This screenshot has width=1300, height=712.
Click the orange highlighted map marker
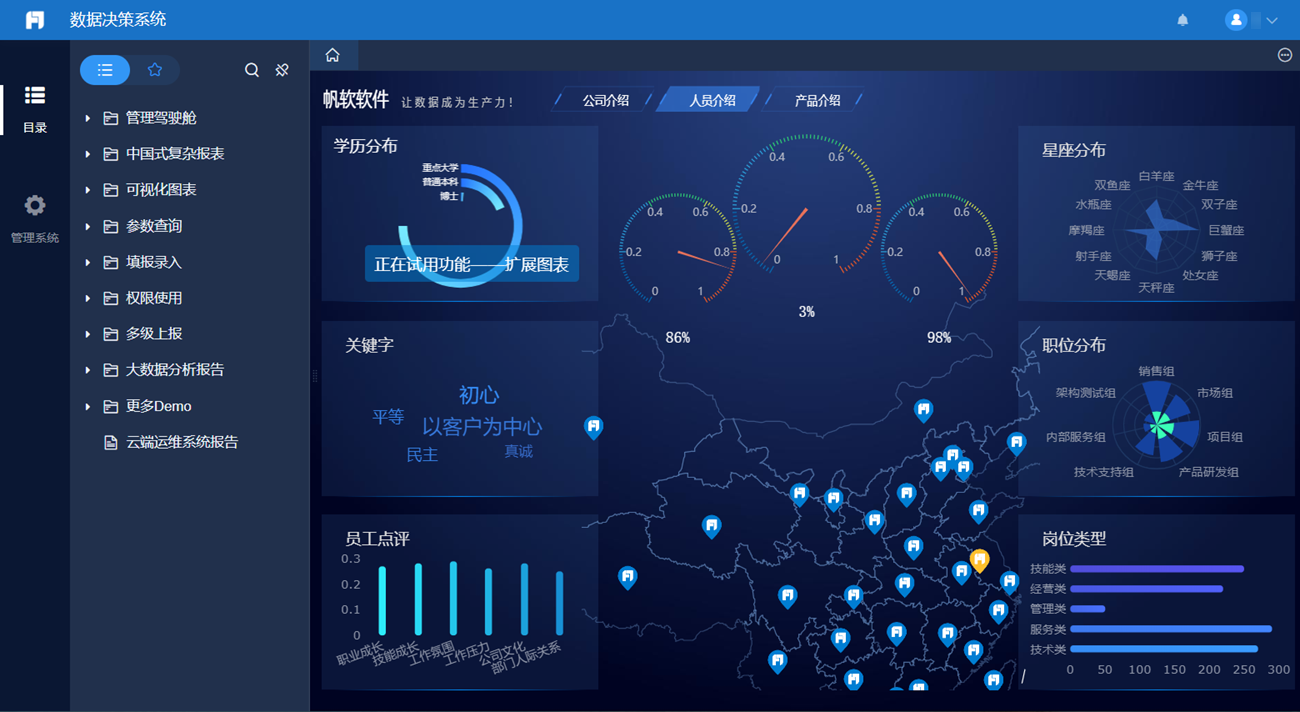980,560
